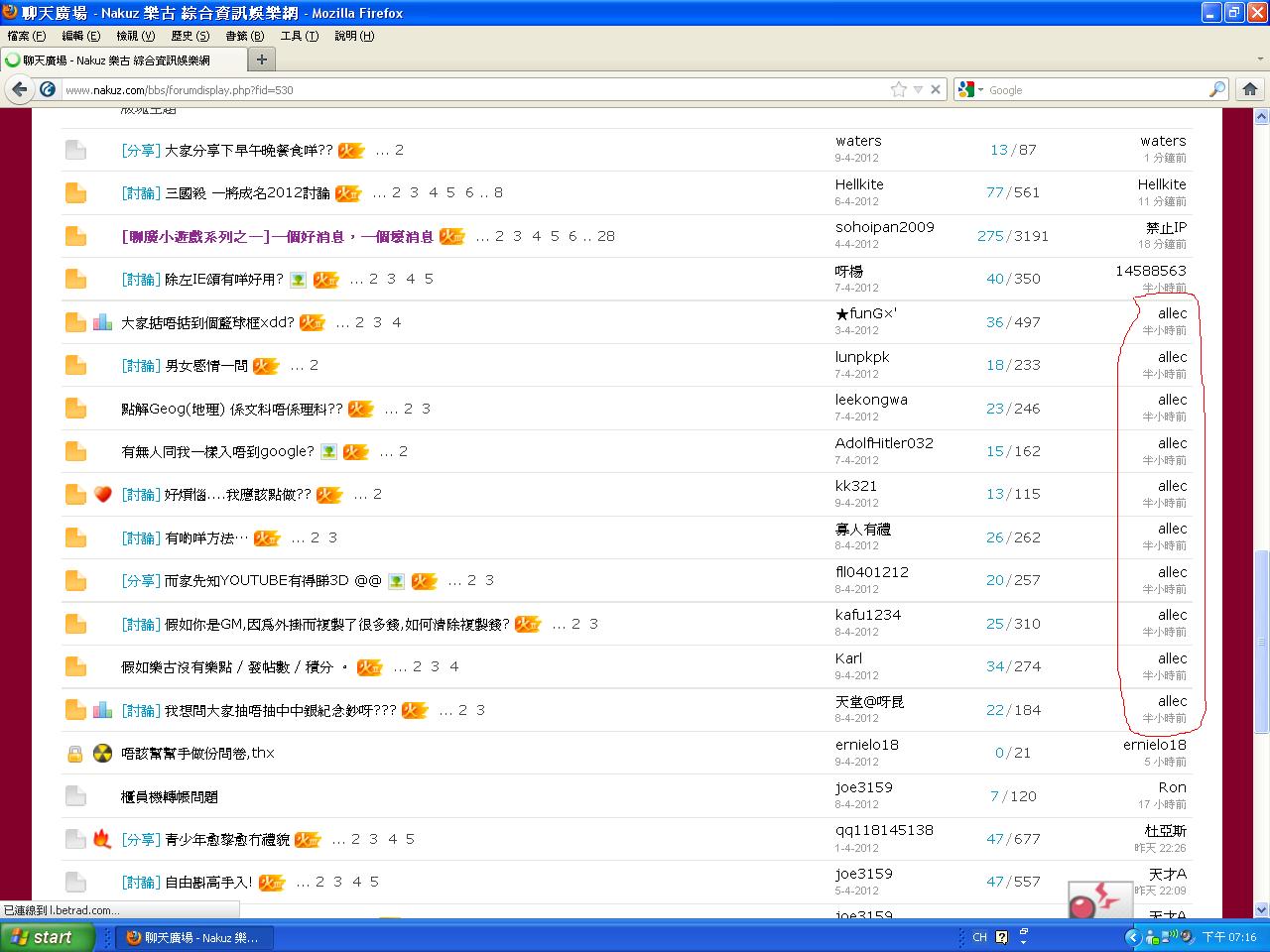1270x952 pixels.
Task: Click the image attachment icon in the YOUTUBE 3D thread
Action: [396, 581]
